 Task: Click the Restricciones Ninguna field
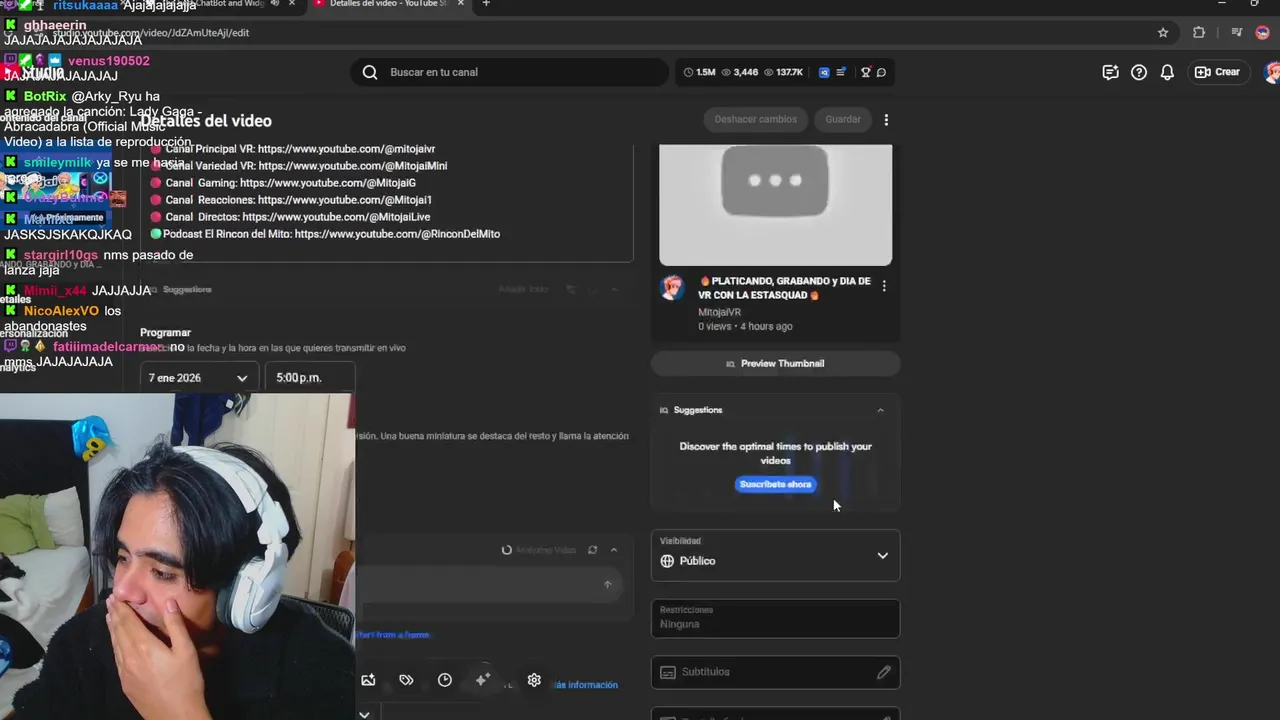tap(775, 618)
